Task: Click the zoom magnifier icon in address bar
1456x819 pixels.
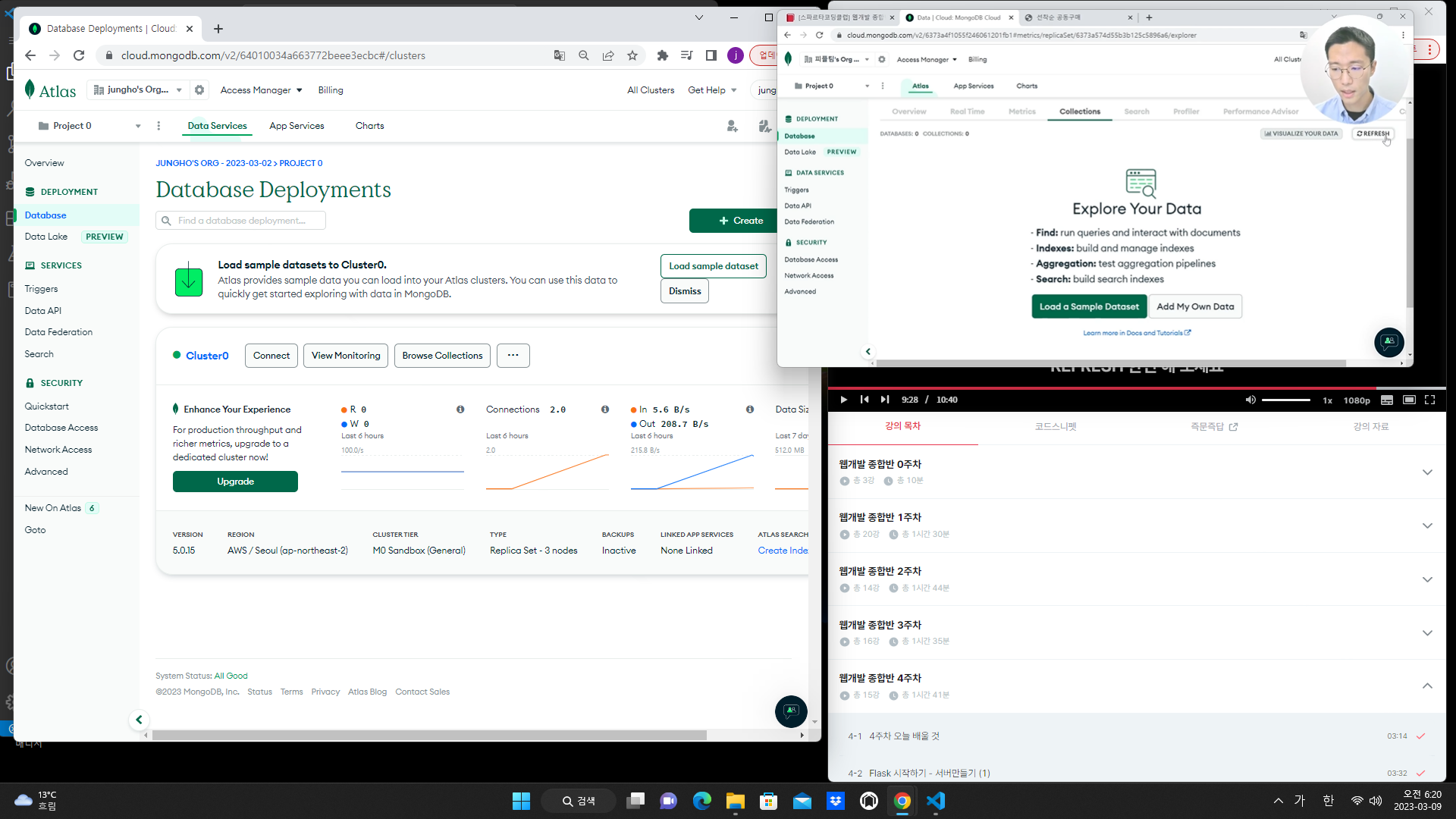Action: (584, 55)
